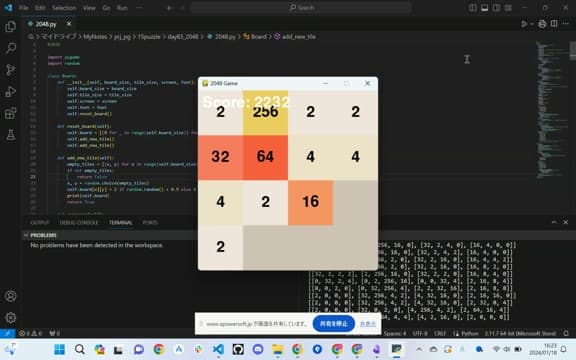Close the bottom panel
The width and height of the screenshot is (576, 360).
pyautogui.click(x=565, y=222)
